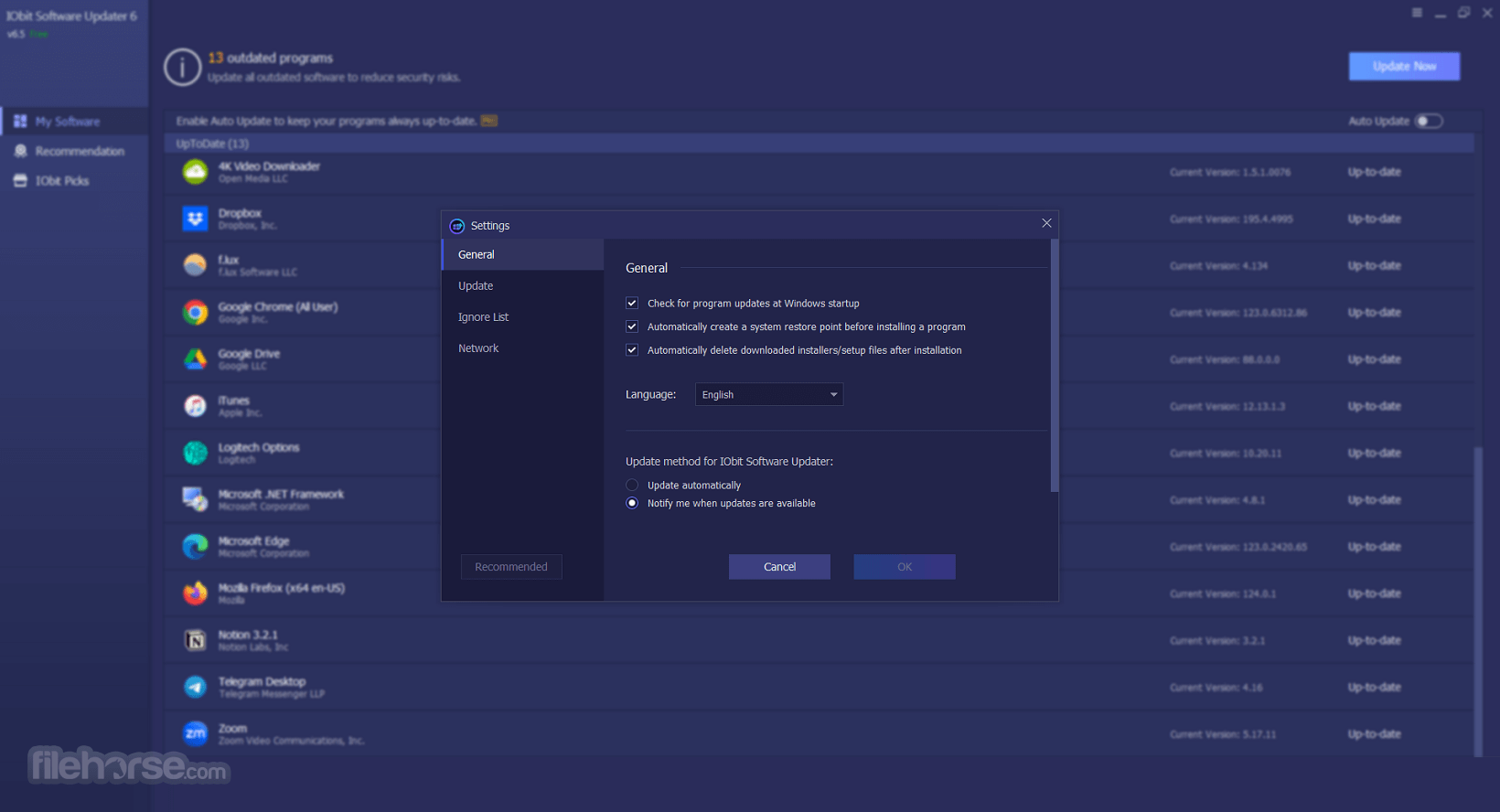The width and height of the screenshot is (1500, 812).
Task: Open My Software in the sidebar
Action: point(74,121)
